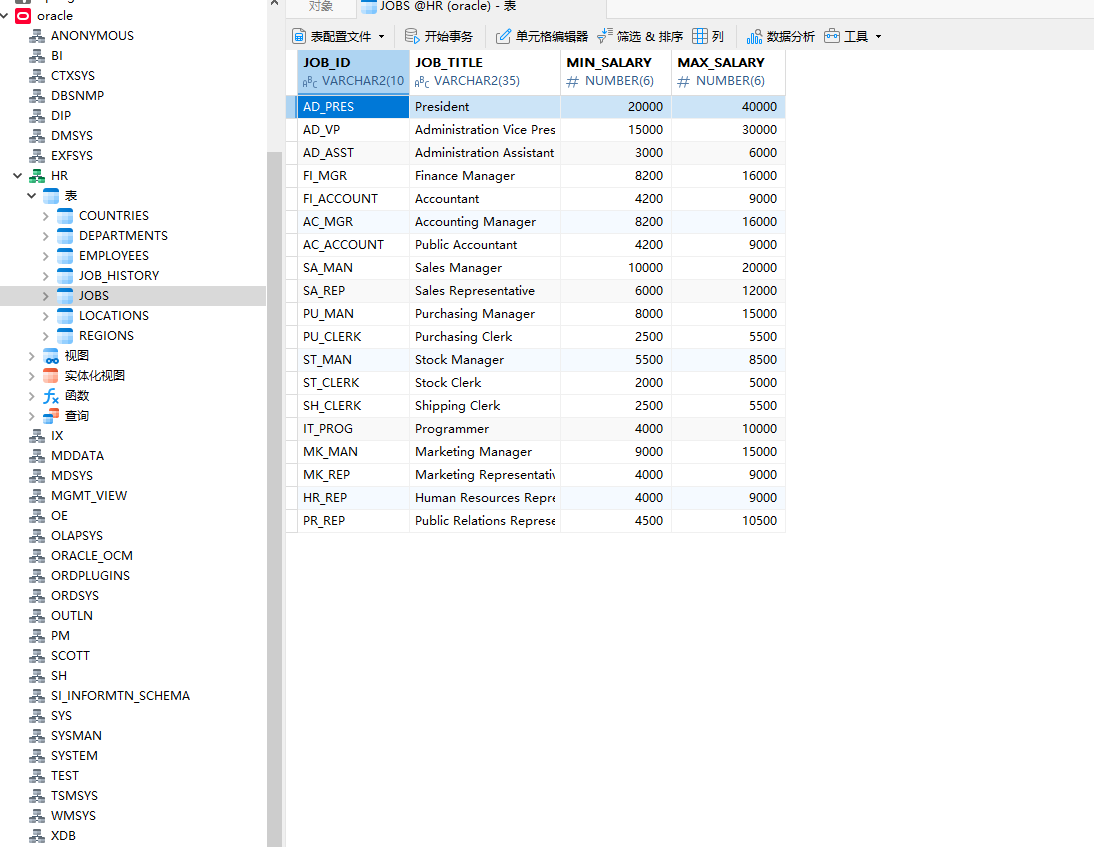
Task: Open the 列 columns button
Action: click(708, 36)
